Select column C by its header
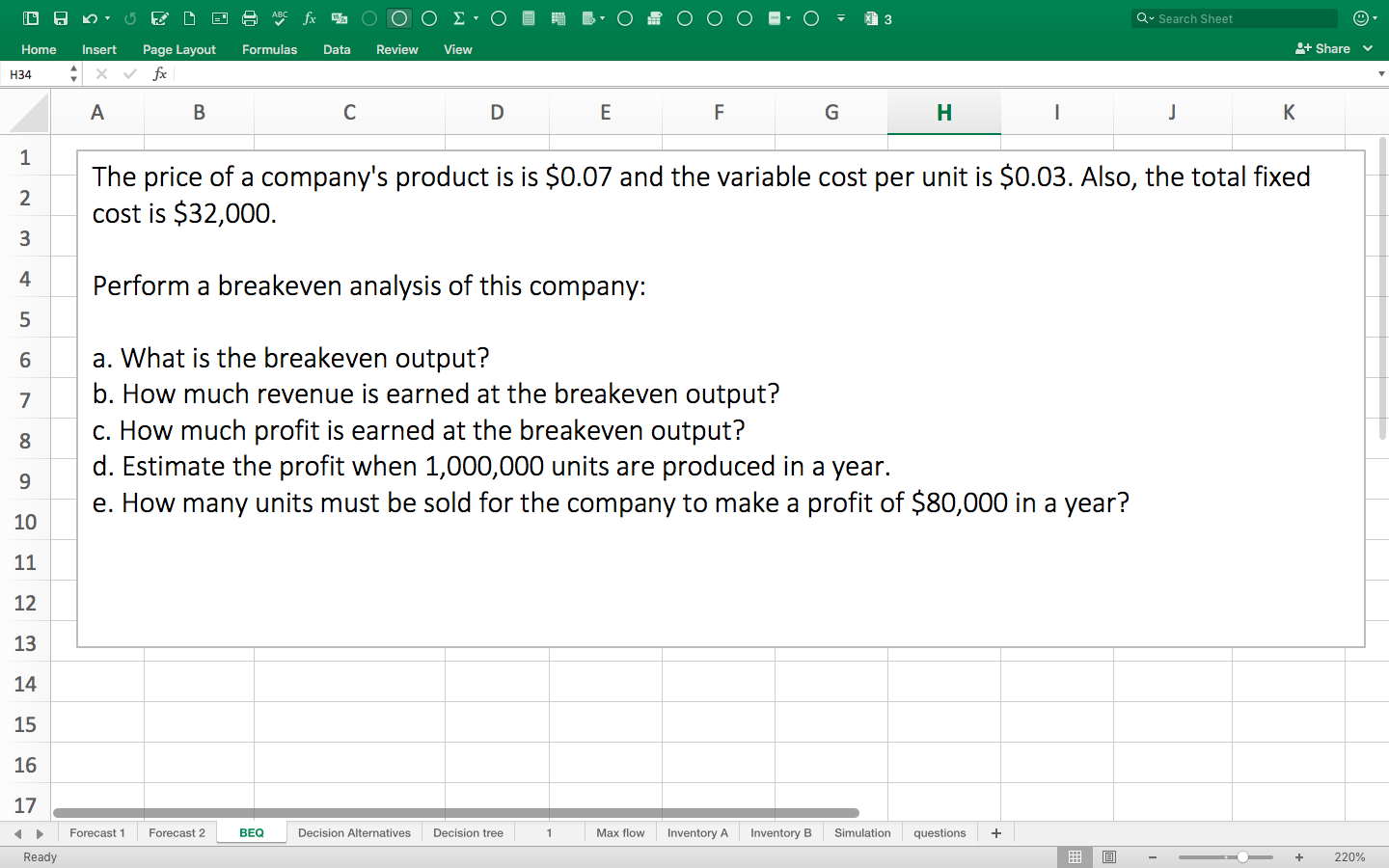Screen dimensions: 1389x868 click(349, 113)
